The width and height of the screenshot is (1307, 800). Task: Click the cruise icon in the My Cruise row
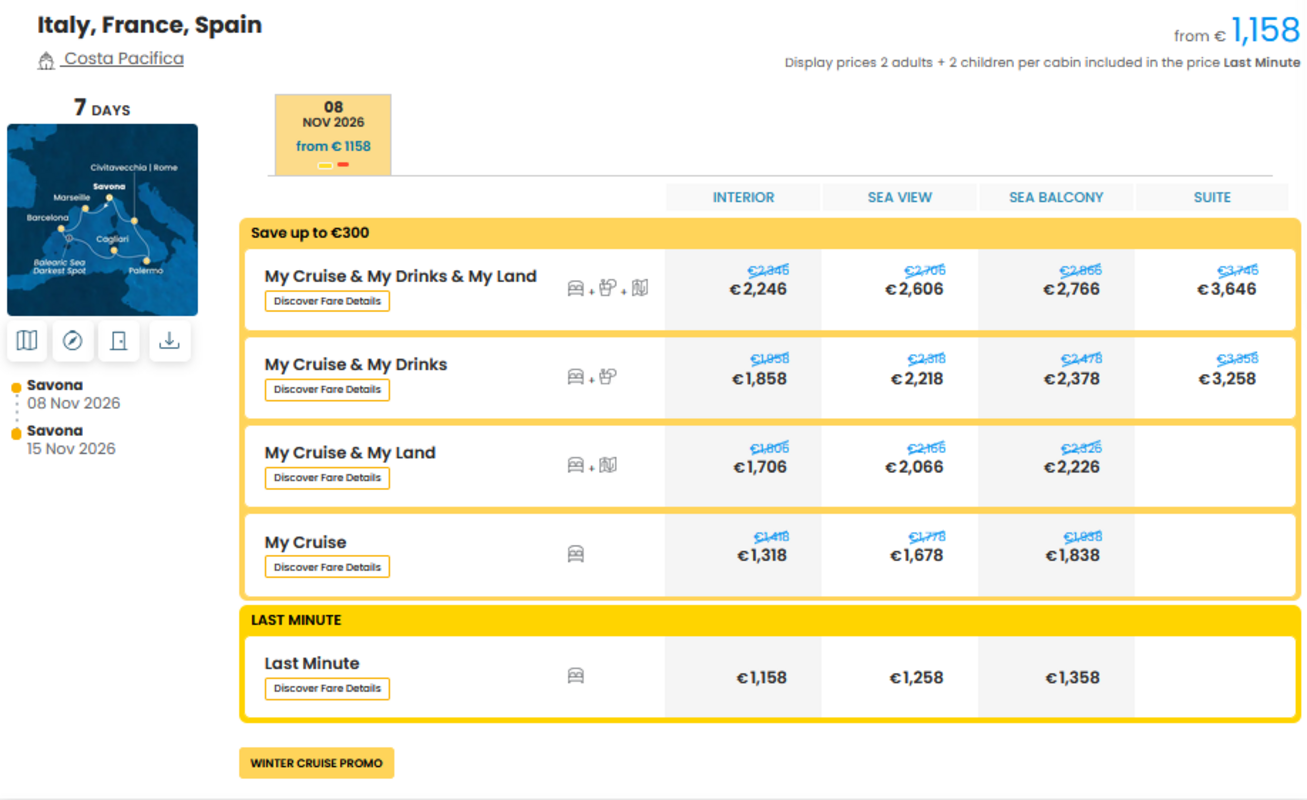[576, 554]
